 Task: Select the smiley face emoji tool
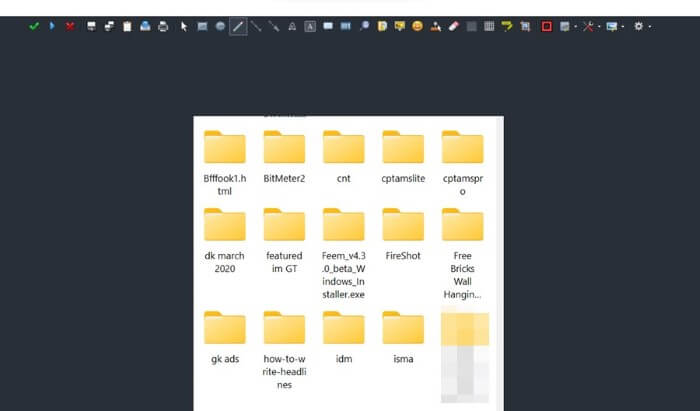point(417,26)
